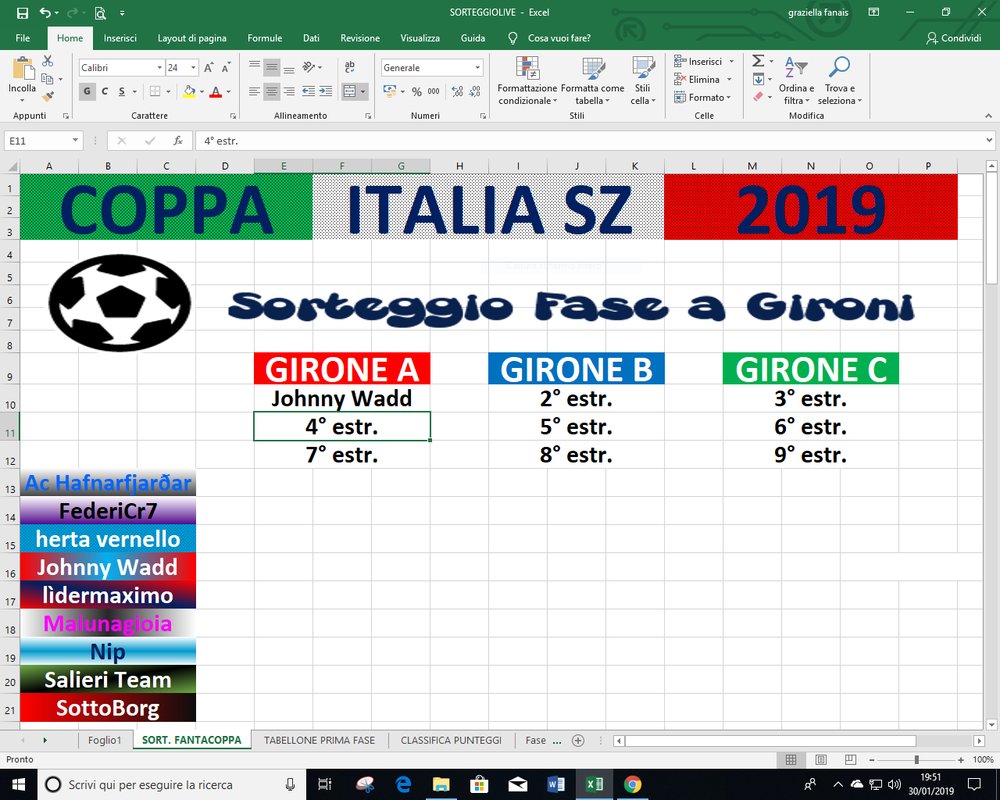1000x800 pixels.
Task: Click the Increase Decimal icon
Action: click(457, 92)
